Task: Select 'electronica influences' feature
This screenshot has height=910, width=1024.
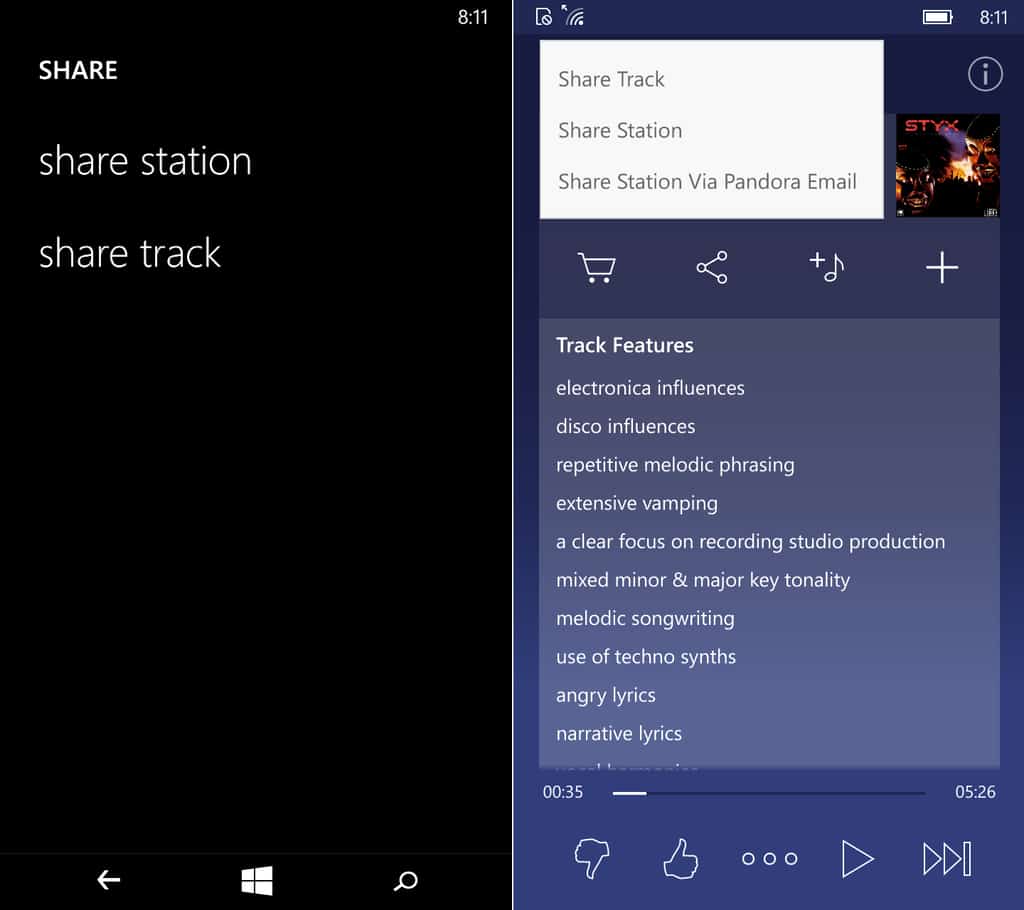Action: pos(650,388)
